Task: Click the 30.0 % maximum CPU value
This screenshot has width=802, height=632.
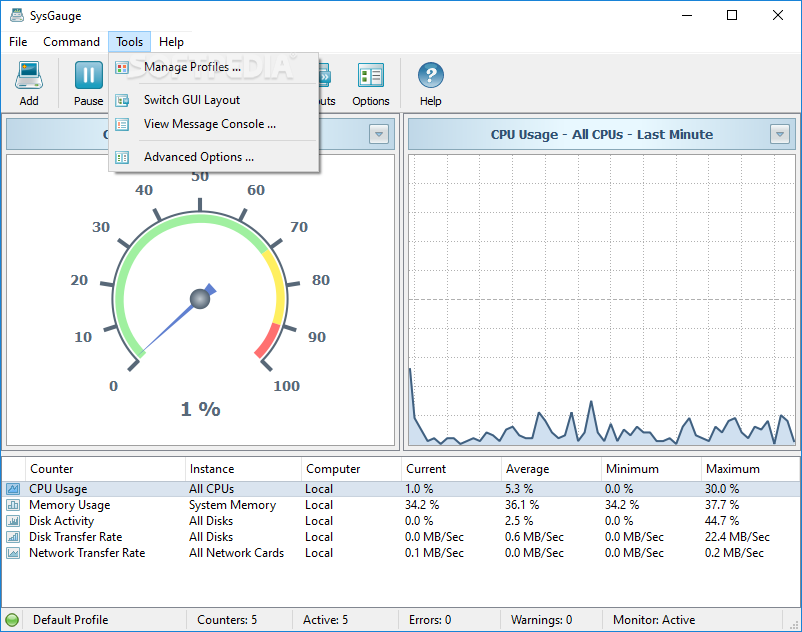Action: pos(722,489)
